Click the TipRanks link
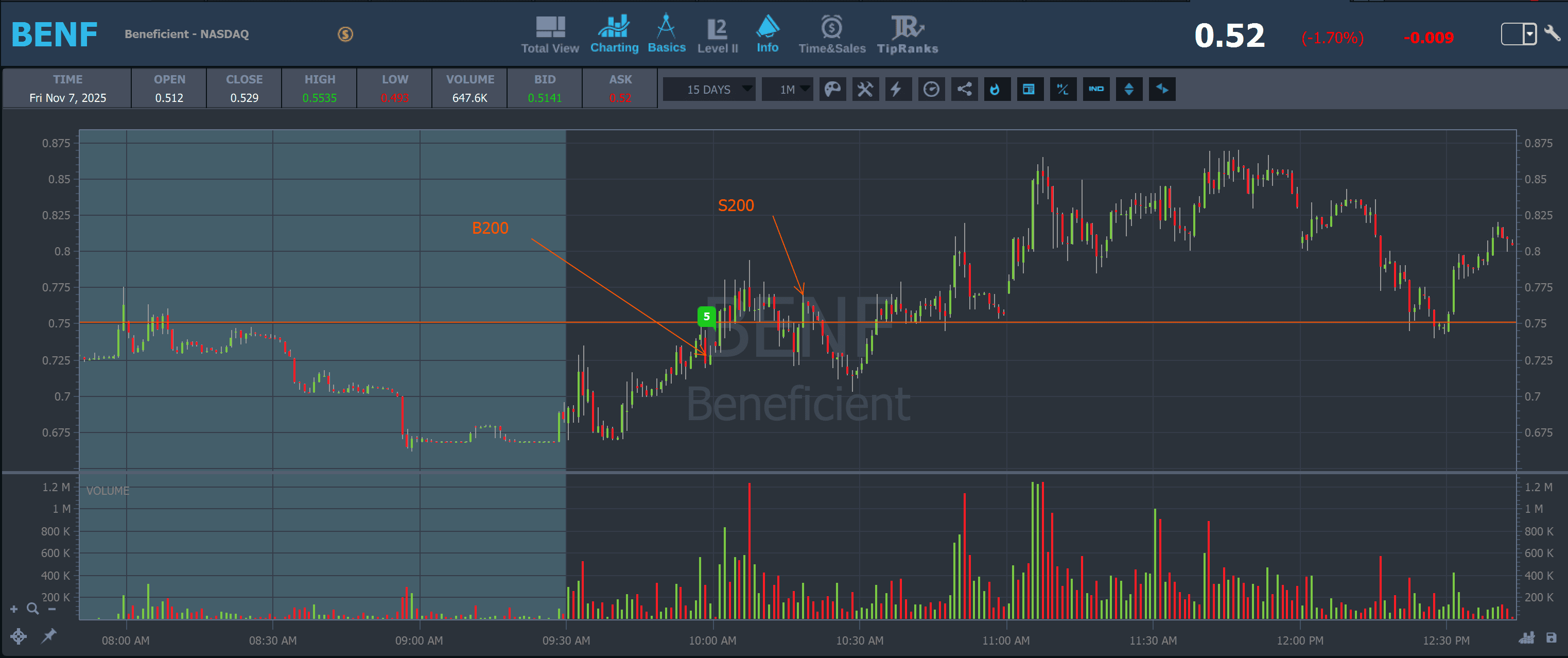Viewport: 1568px width, 658px height. [x=907, y=36]
